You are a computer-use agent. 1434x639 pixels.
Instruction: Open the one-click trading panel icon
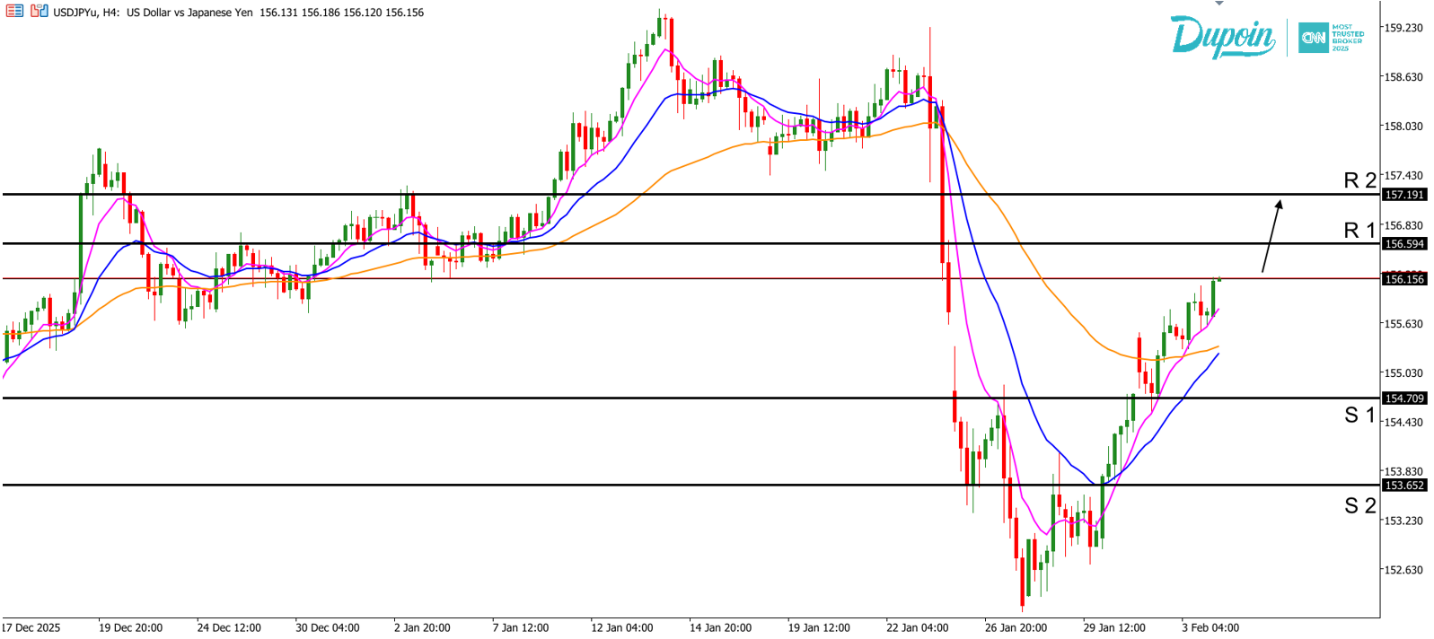coord(12,13)
